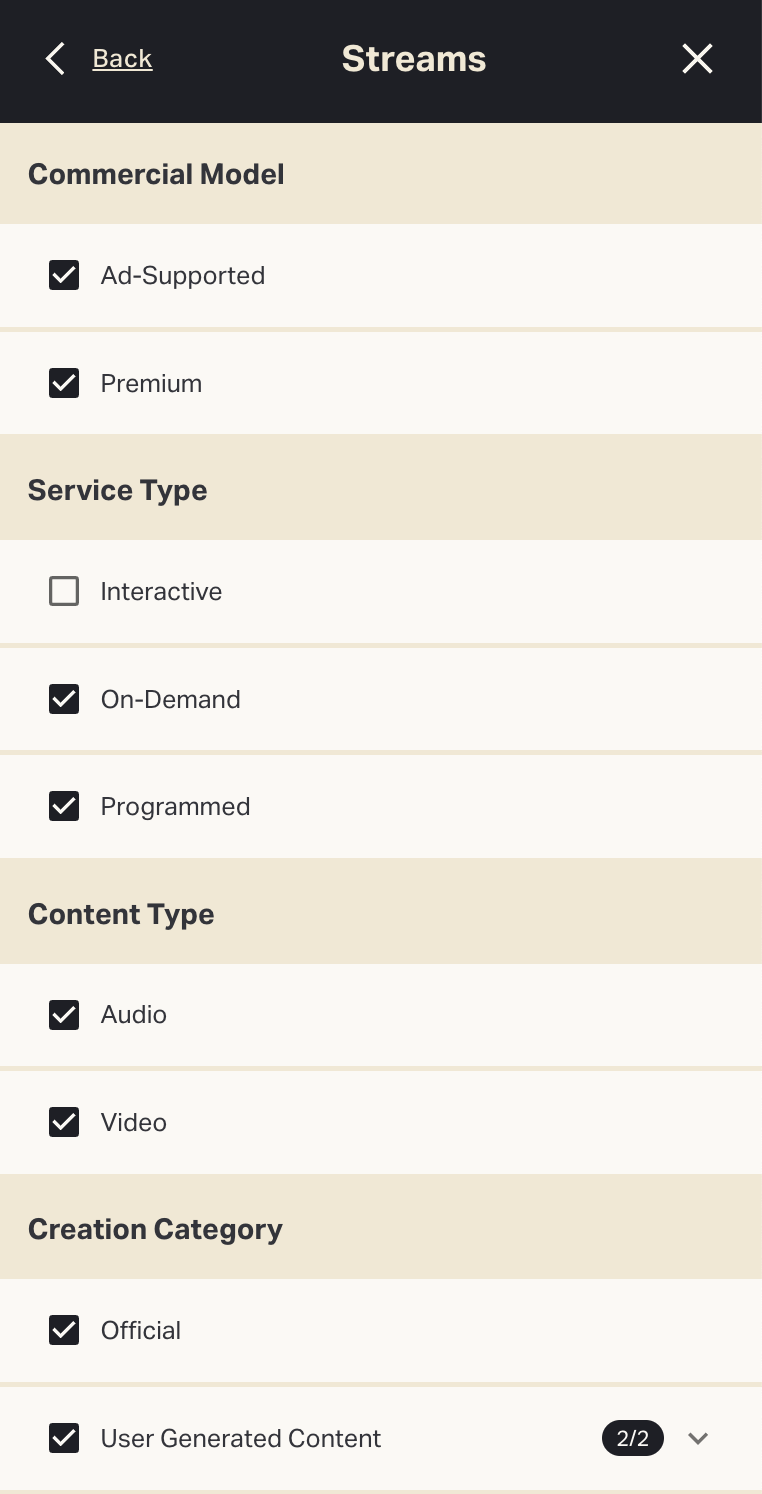Uncheck the On-Demand checkbox

(64, 699)
